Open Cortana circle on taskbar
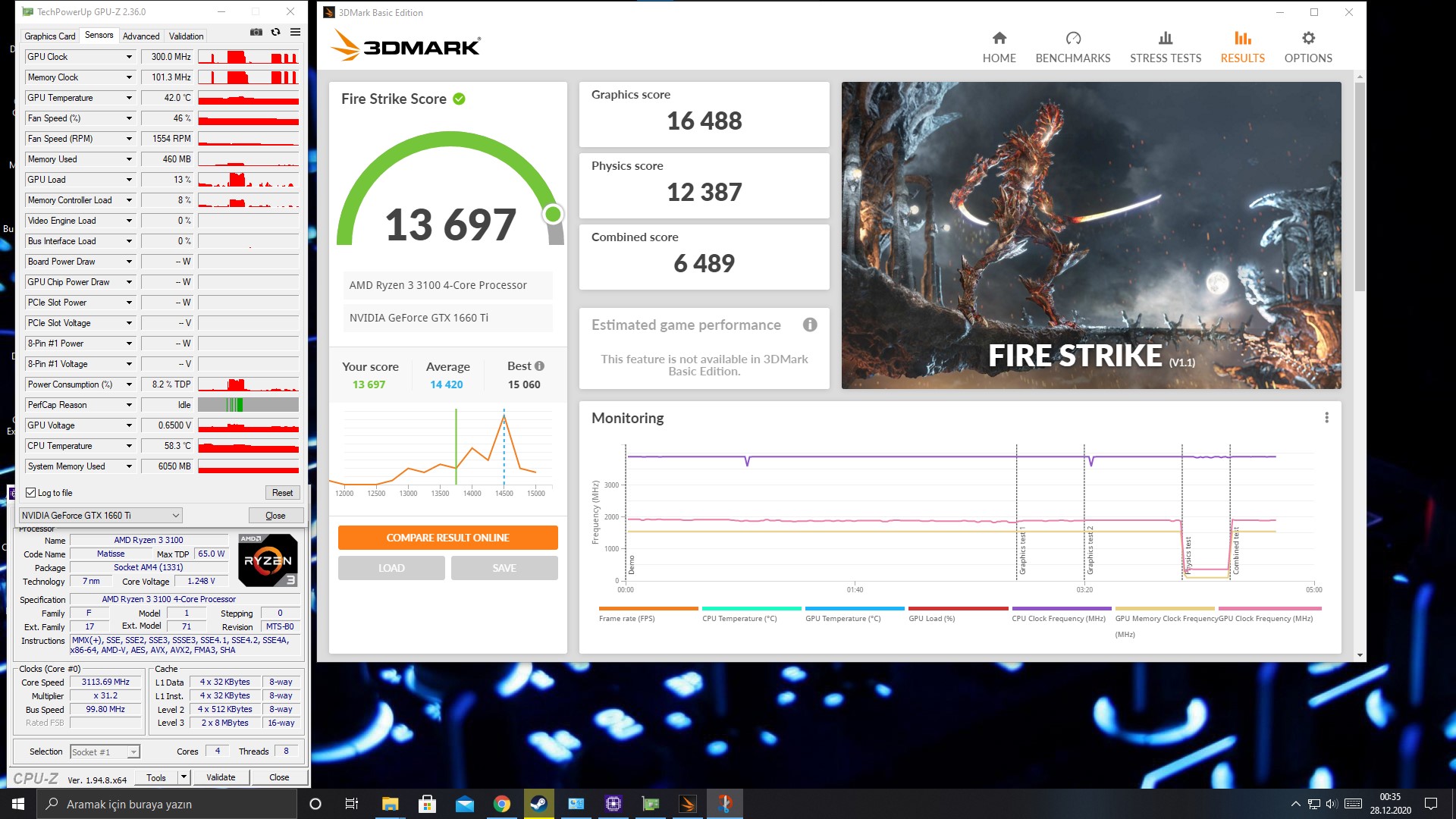Viewport: 1456px width, 819px height. pos(315,804)
